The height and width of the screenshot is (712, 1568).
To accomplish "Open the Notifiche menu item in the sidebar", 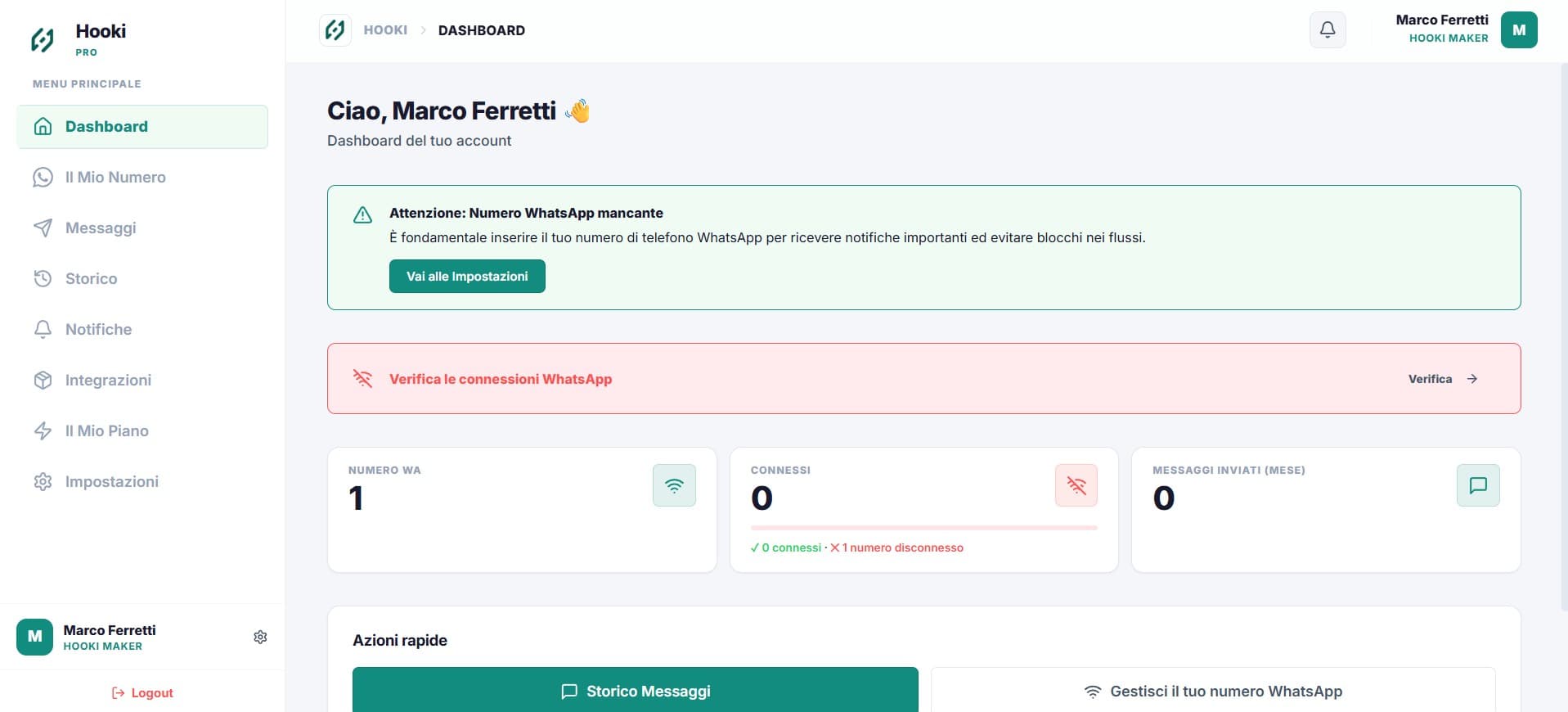I will click(x=142, y=330).
